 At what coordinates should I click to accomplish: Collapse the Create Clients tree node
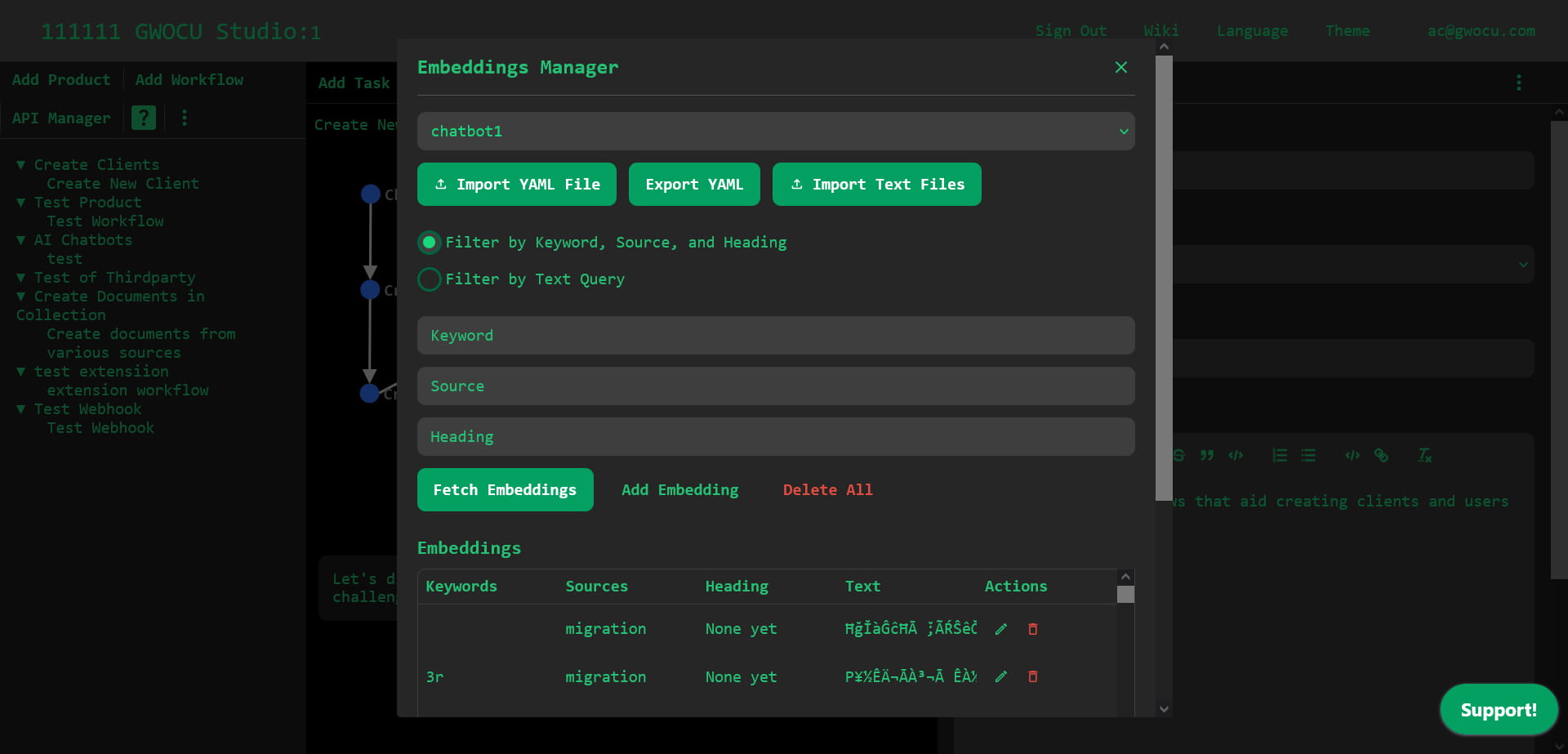[x=21, y=165]
